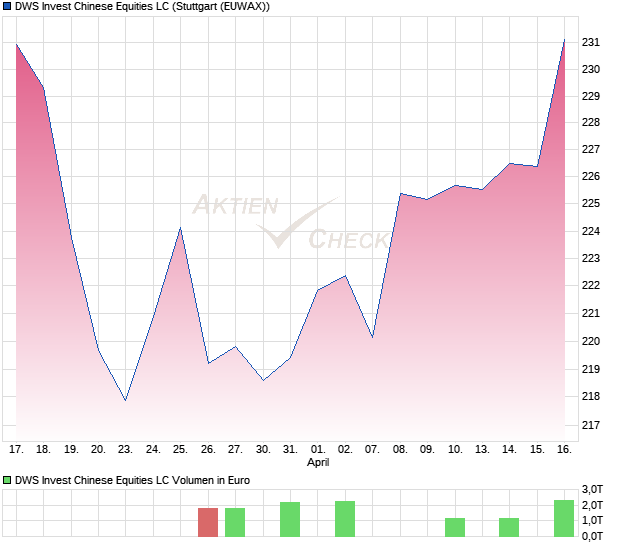Select the 'DWS Invest Chinese Equities LC Volumen in Euro' label
The width and height of the screenshot is (620, 546).
pyautogui.click(x=132, y=480)
